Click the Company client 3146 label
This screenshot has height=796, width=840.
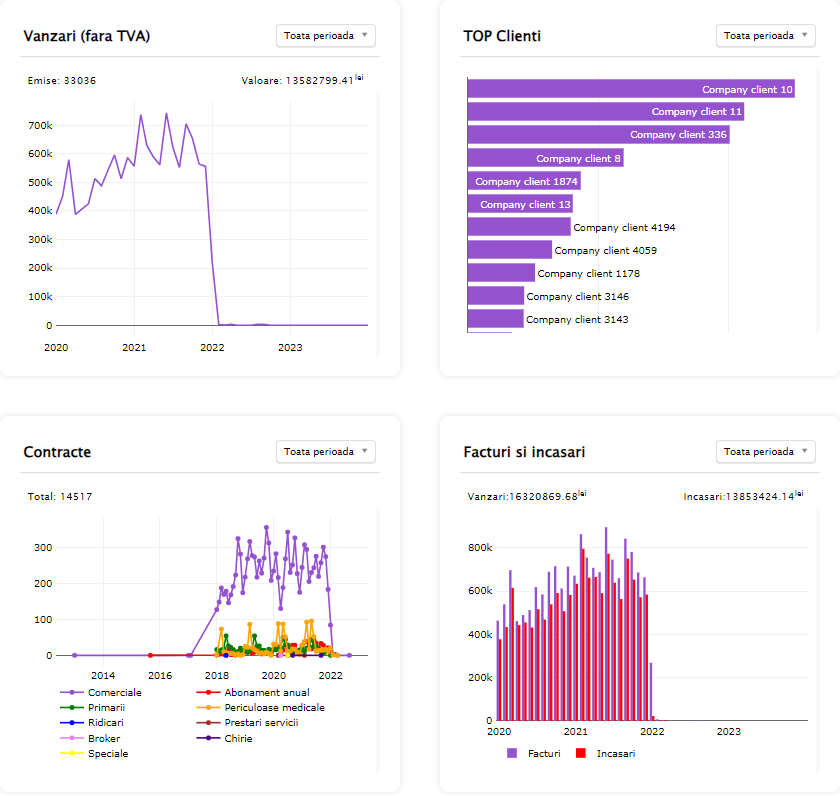click(x=577, y=297)
